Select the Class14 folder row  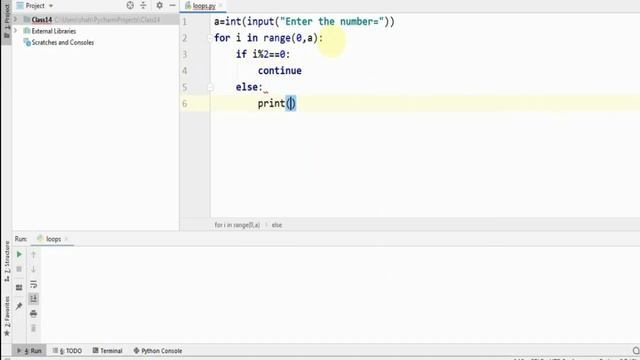[x=96, y=19]
